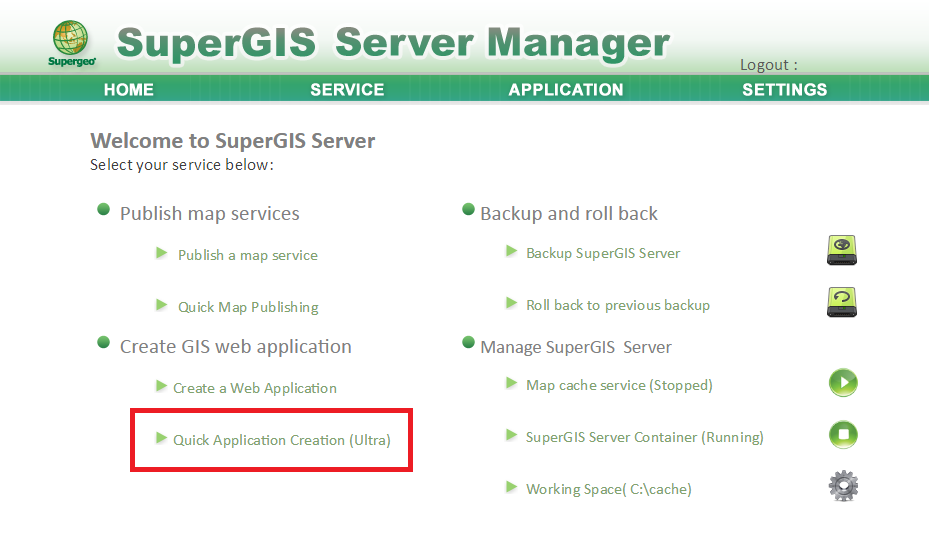
Task: Click the Backup and roll back heading
Action: point(569,213)
